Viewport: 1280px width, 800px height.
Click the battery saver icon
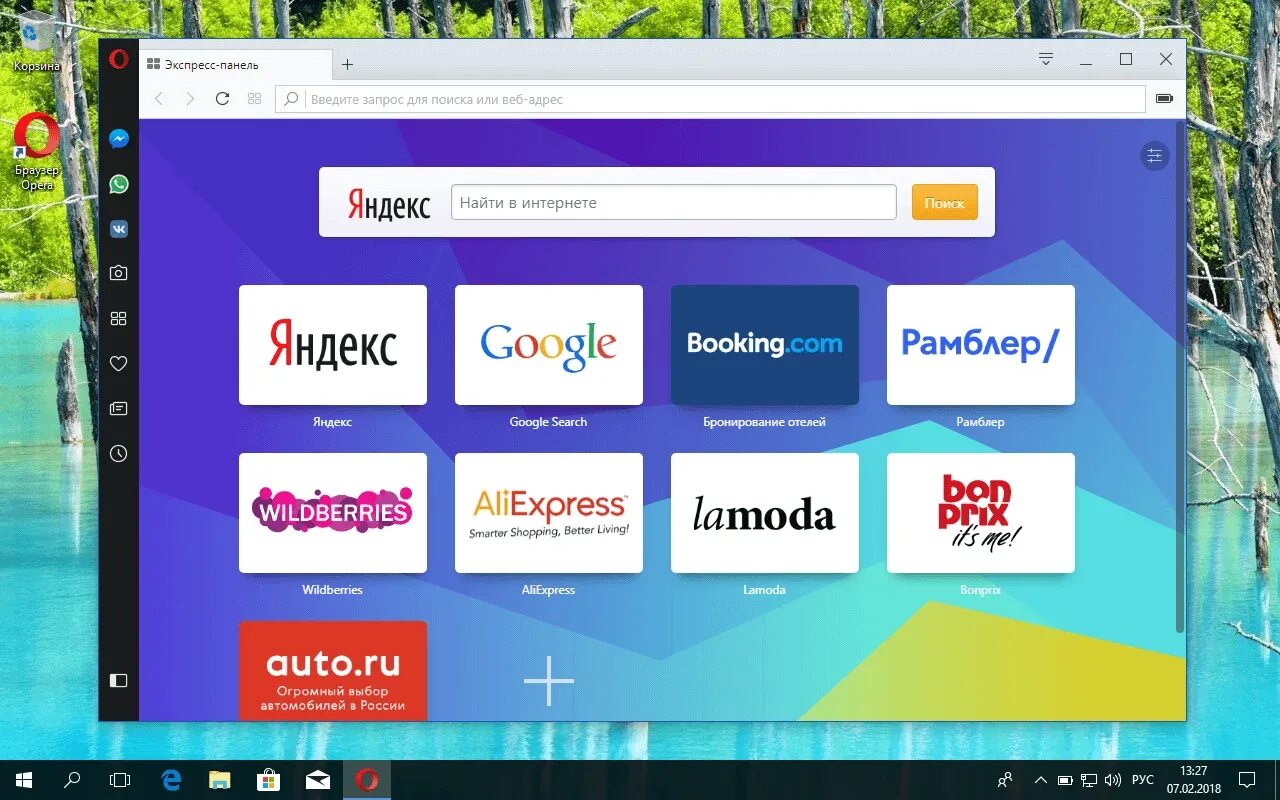point(1164,99)
